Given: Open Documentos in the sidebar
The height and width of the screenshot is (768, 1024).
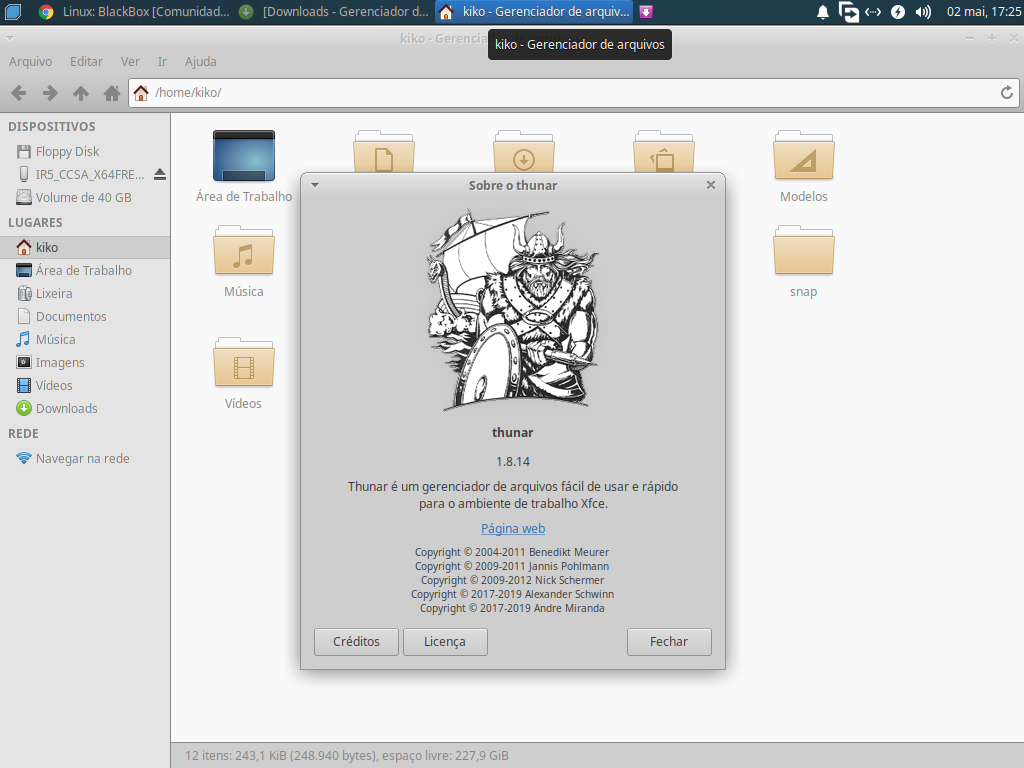Looking at the screenshot, I should pyautogui.click(x=85, y=317).
